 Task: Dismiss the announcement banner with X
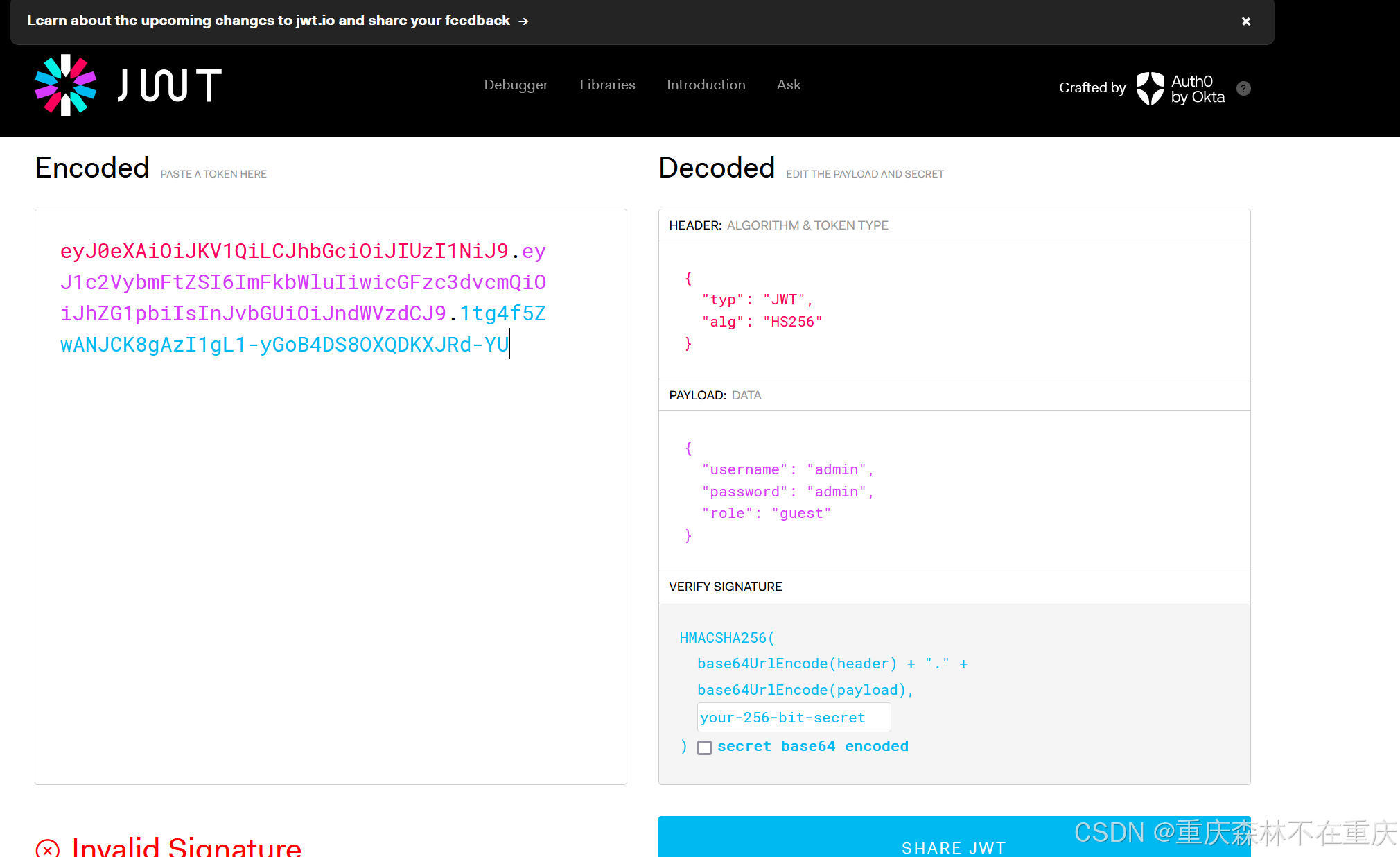(x=1245, y=21)
